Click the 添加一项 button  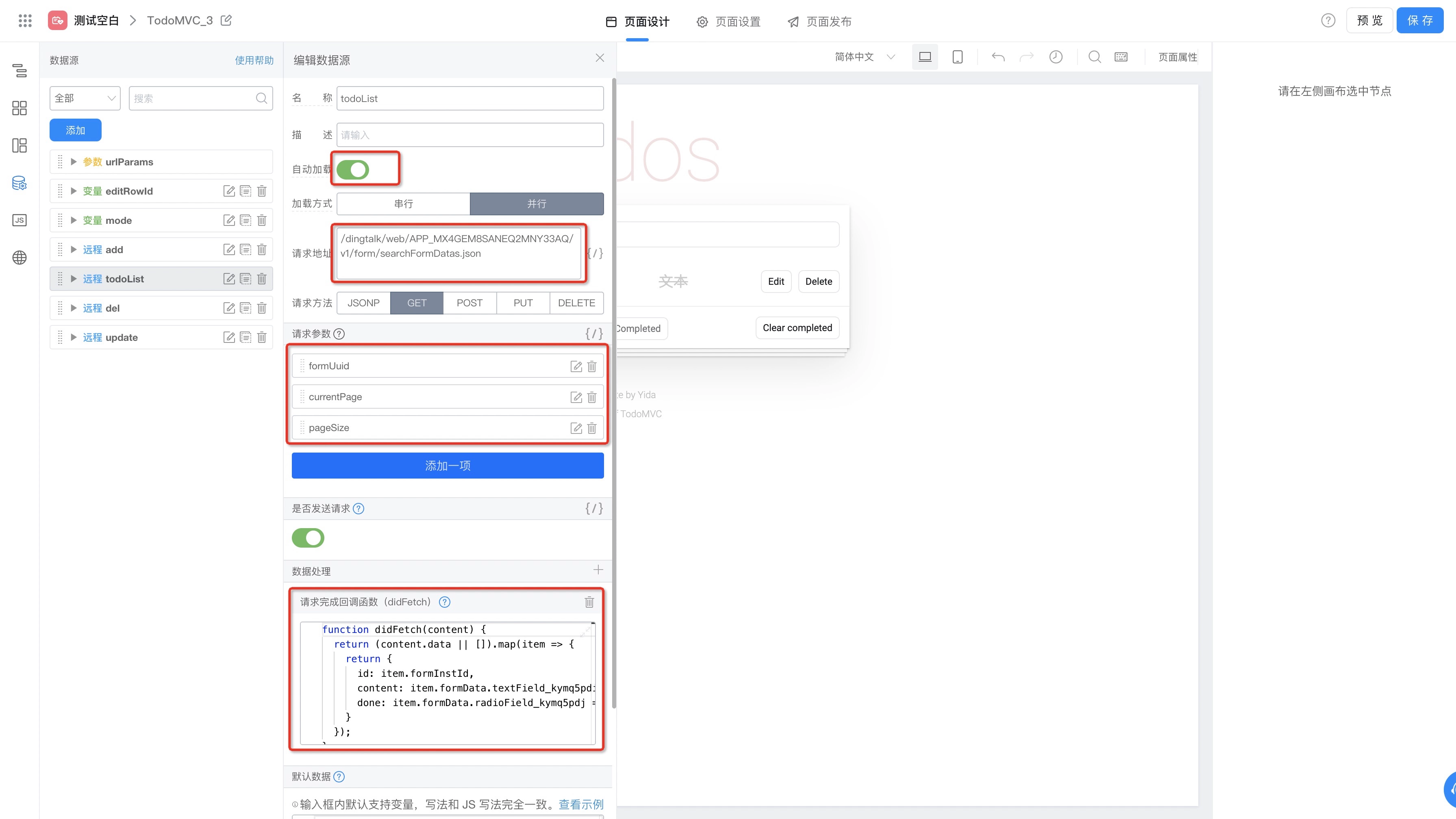point(448,466)
